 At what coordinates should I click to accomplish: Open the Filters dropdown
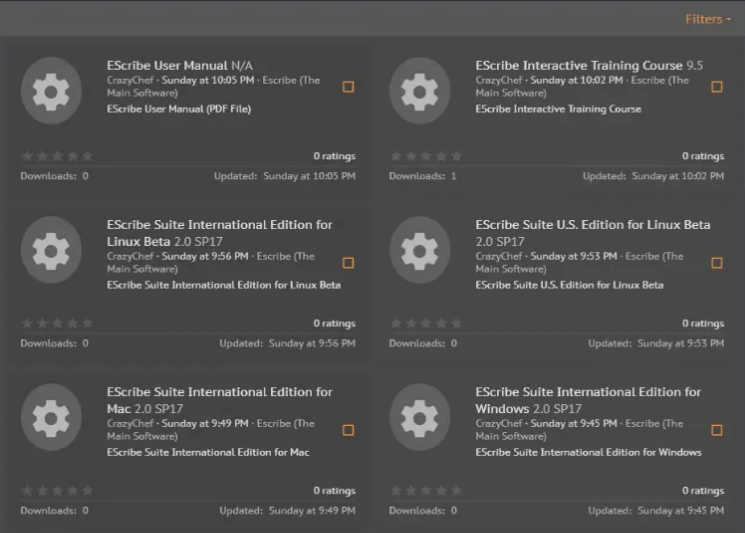coord(707,19)
